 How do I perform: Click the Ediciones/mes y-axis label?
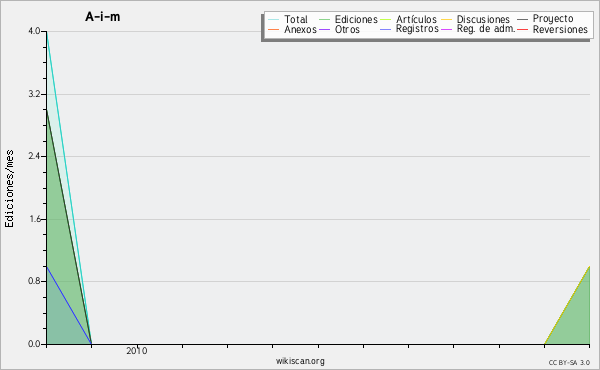click(9, 189)
